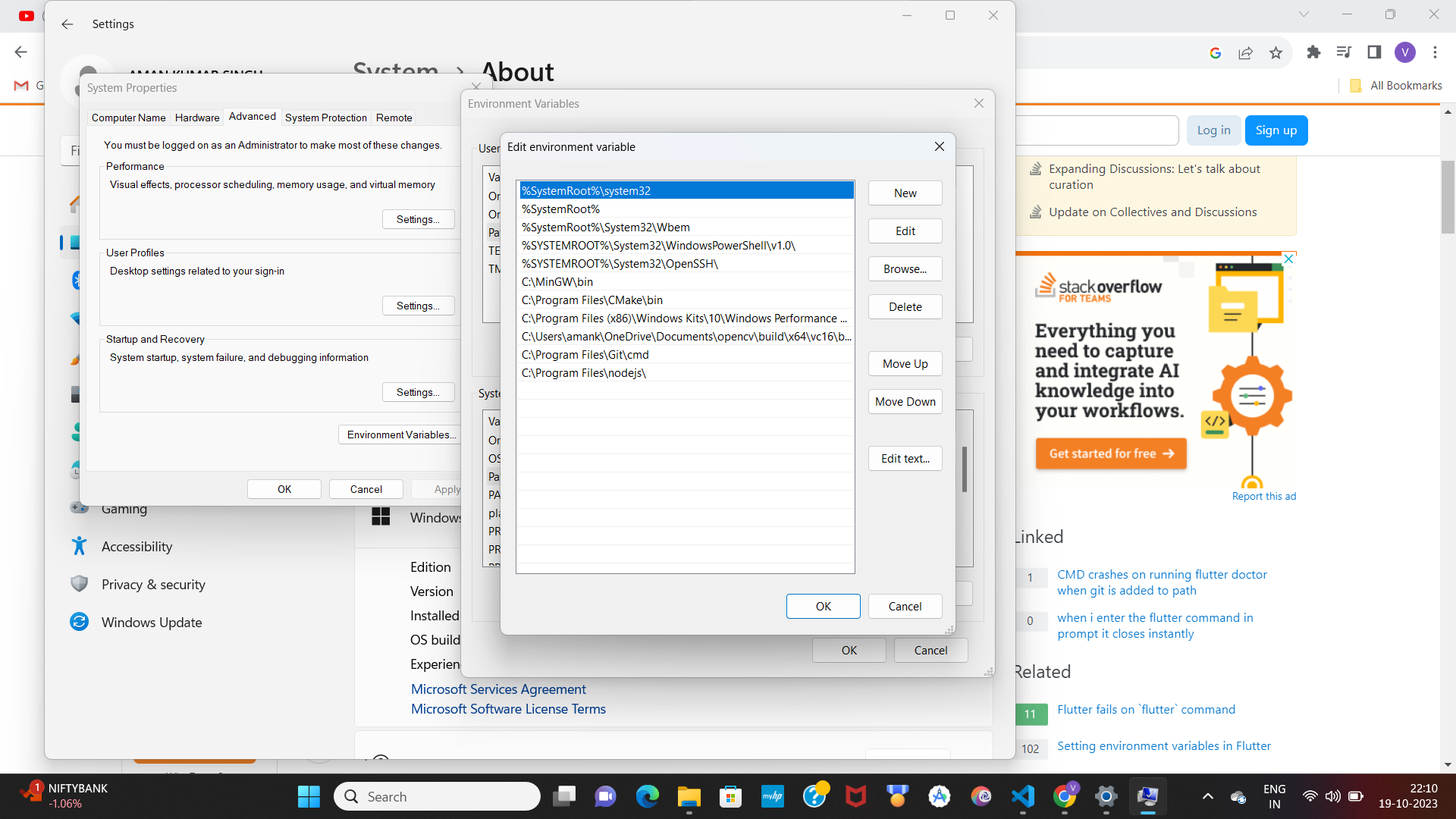Screen dimensions: 1456x819
Task: Open File Explorer from the taskbar
Action: pos(689,796)
